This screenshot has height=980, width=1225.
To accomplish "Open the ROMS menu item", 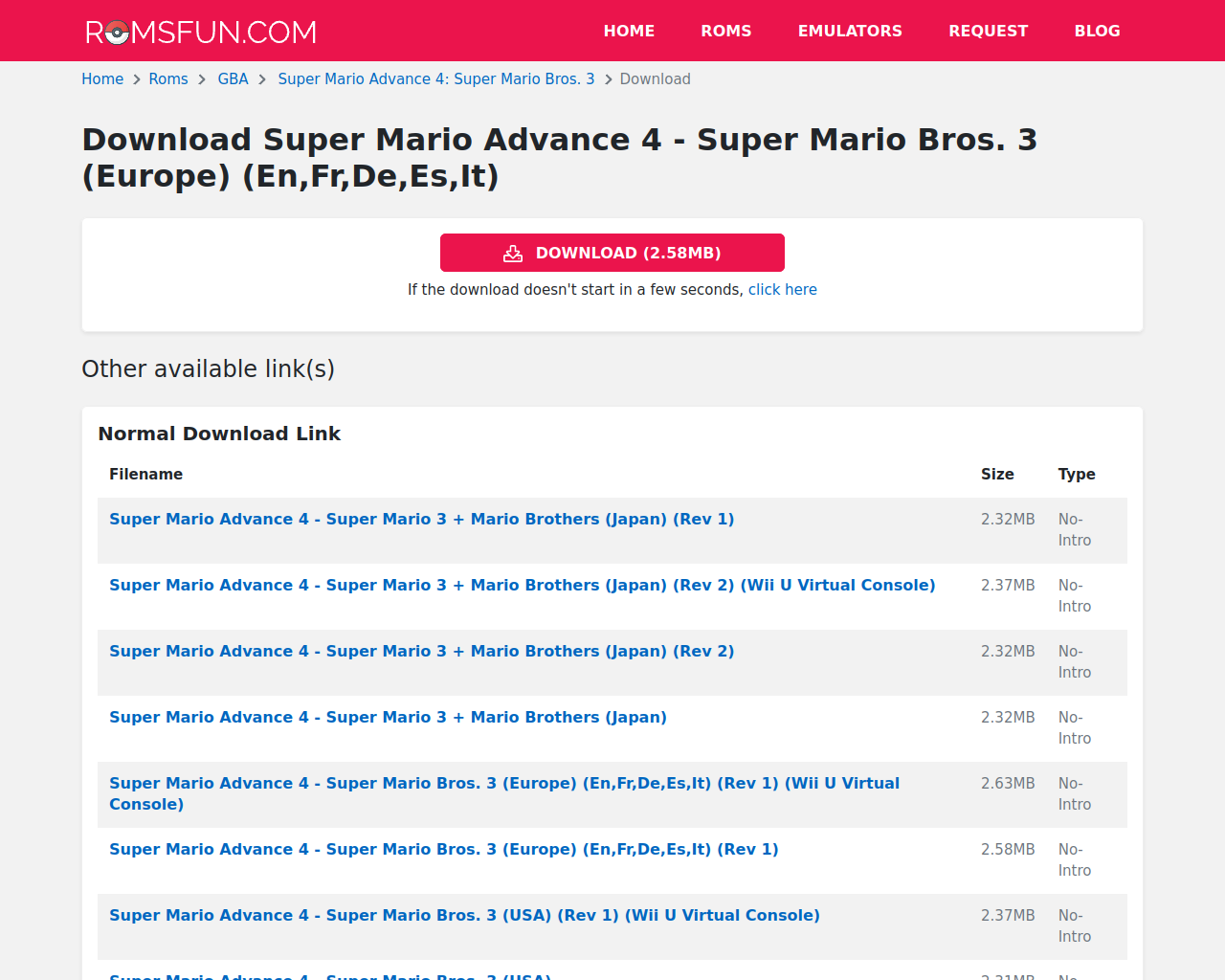I will pyautogui.click(x=726, y=31).
